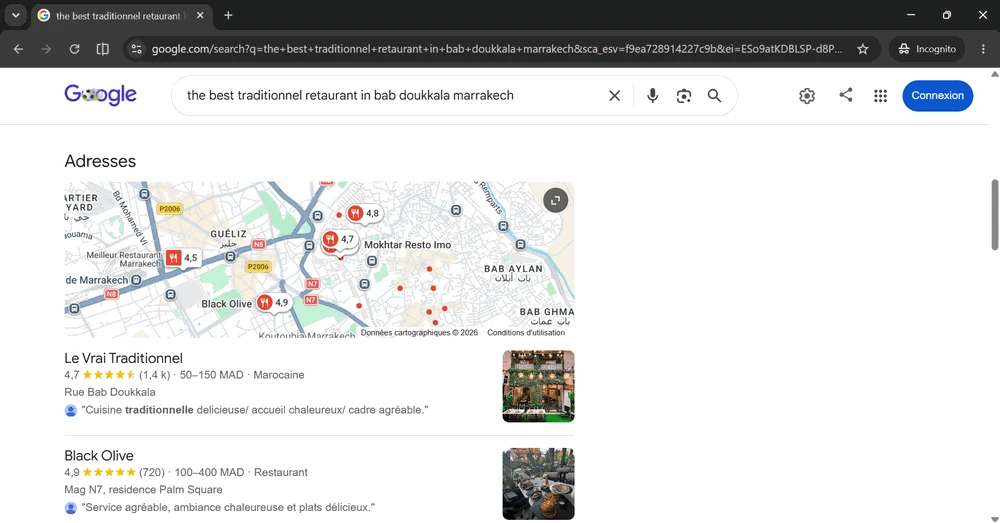The width and height of the screenshot is (1000, 523).
Task: Select the 4,8 rated restaurant pin
Action: [x=364, y=213]
